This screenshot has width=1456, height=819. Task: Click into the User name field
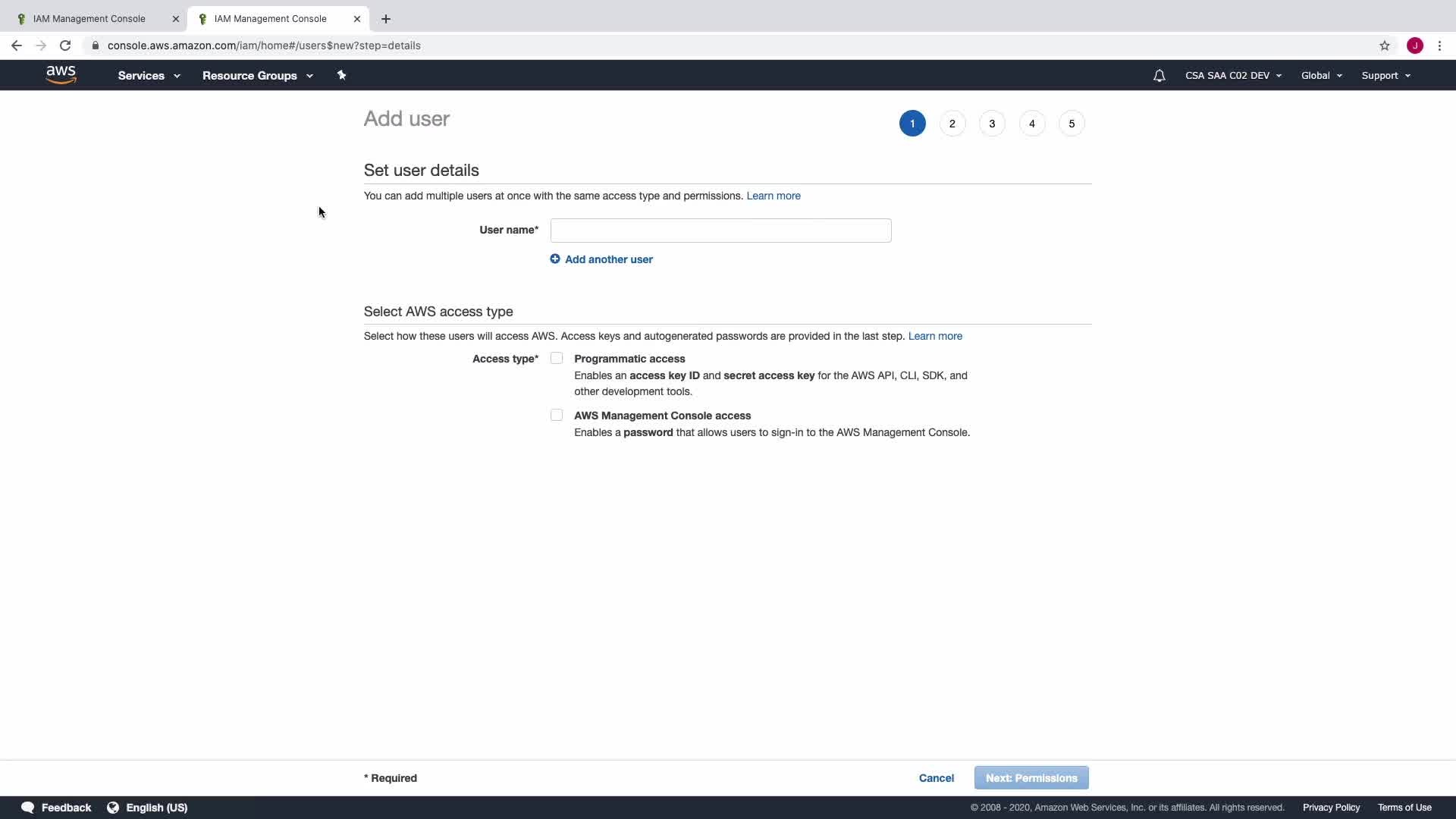(720, 231)
